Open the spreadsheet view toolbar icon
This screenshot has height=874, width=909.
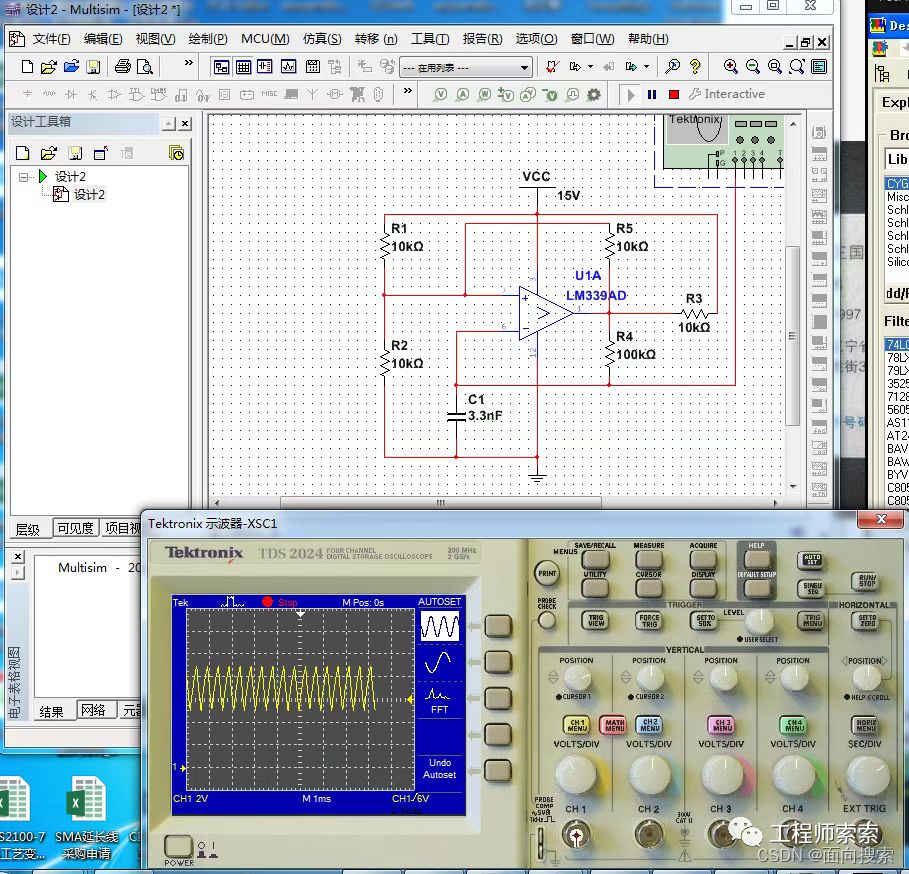(243, 67)
